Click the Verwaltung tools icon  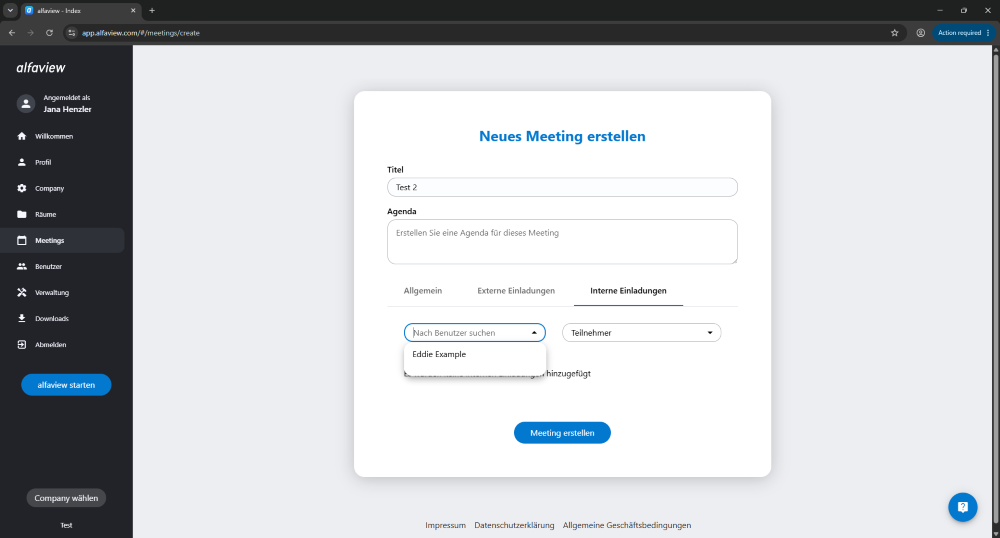(22, 293)
